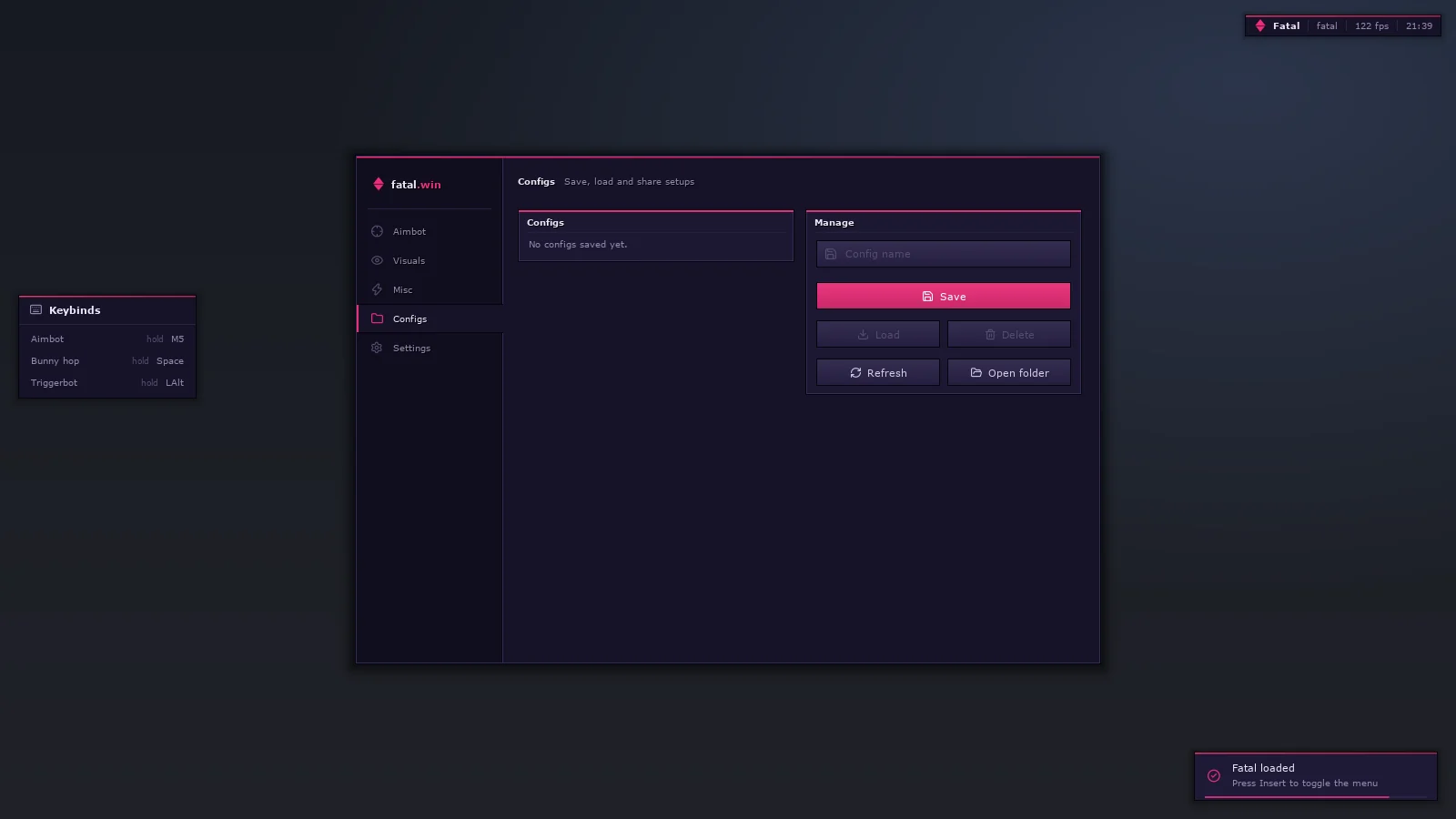Click the Visuals eye icon

tap(377, 260)
